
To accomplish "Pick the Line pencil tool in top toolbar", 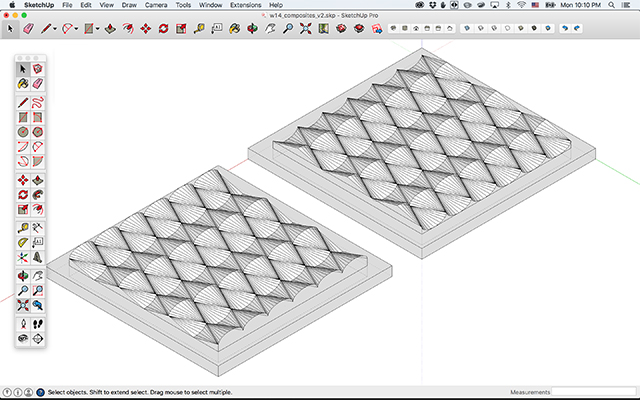I will [46, 29].
